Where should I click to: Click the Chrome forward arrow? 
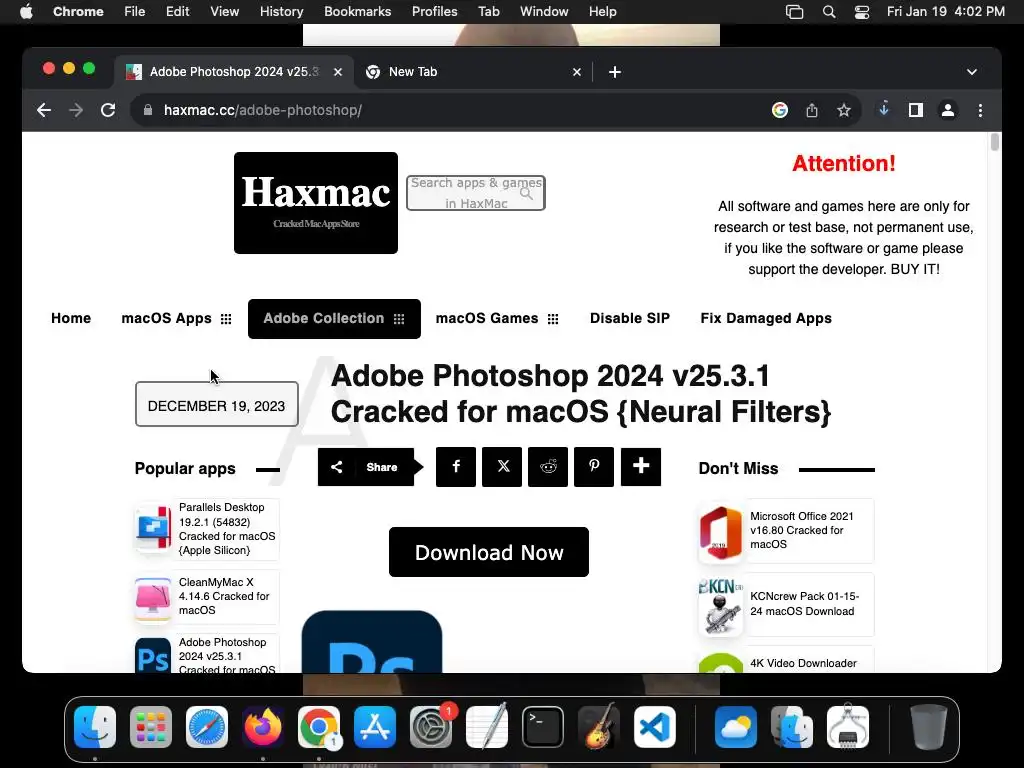pyautogui.click(x=76, y=110)
